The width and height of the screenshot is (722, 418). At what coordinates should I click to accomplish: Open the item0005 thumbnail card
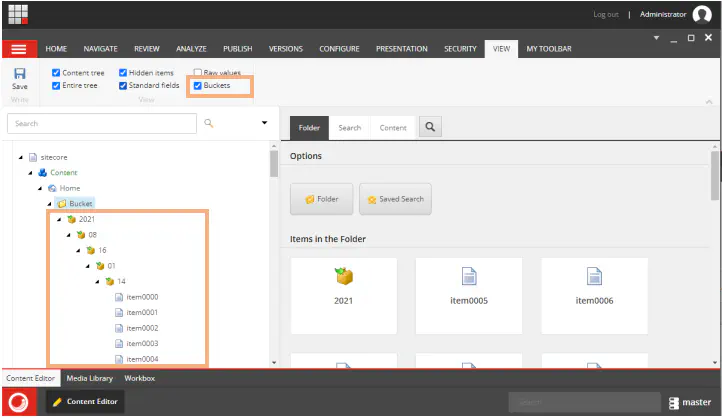pyautogui.click(x=469, y=296)
